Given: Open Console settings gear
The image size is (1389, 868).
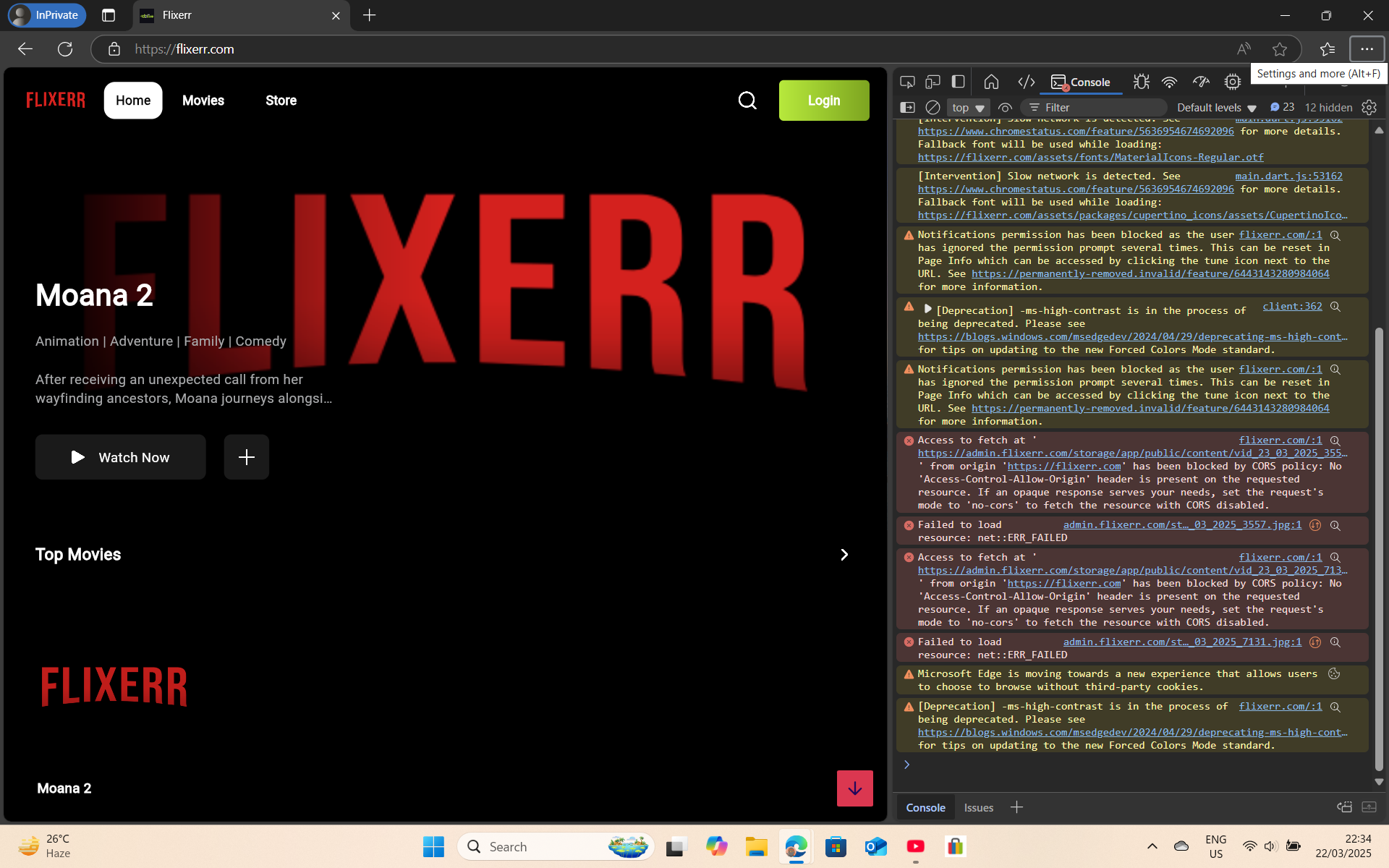Looking at the screenshot, I should pyautogui.click(x=1369, y=107).
